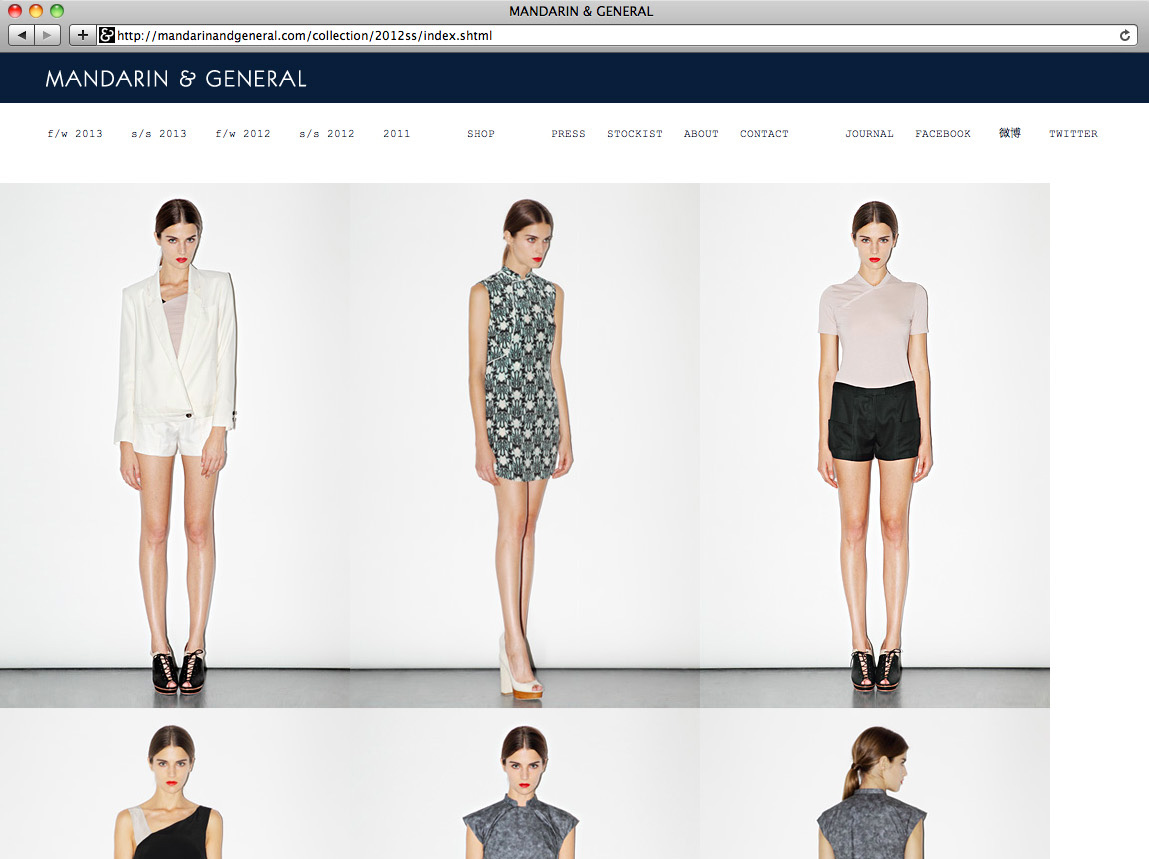The image size is (1149, 859).
Task: Click the browser forward navigation arrow
Action: click(46, 34)
